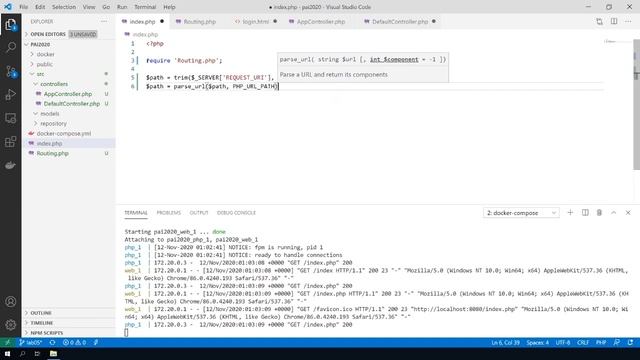Change language mode via PHP indicator

click(x=601, y=342)
